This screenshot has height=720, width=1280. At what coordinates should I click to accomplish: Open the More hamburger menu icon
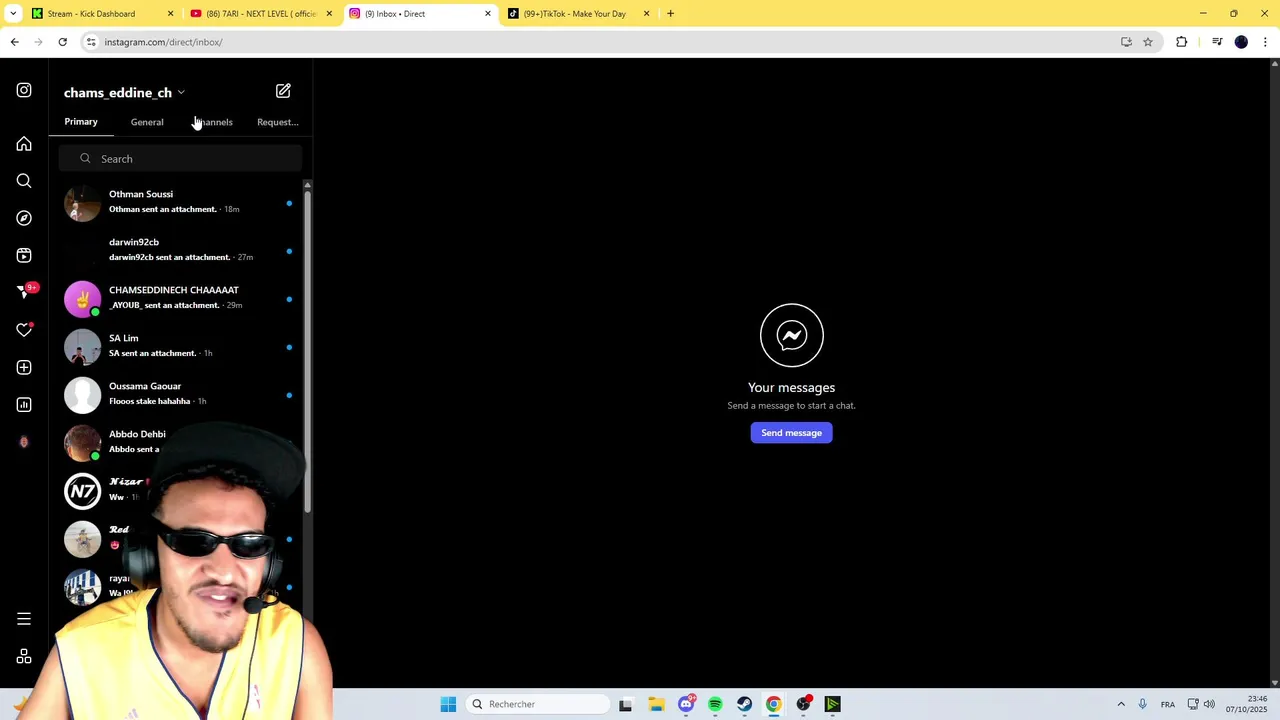tap(24, 619)
